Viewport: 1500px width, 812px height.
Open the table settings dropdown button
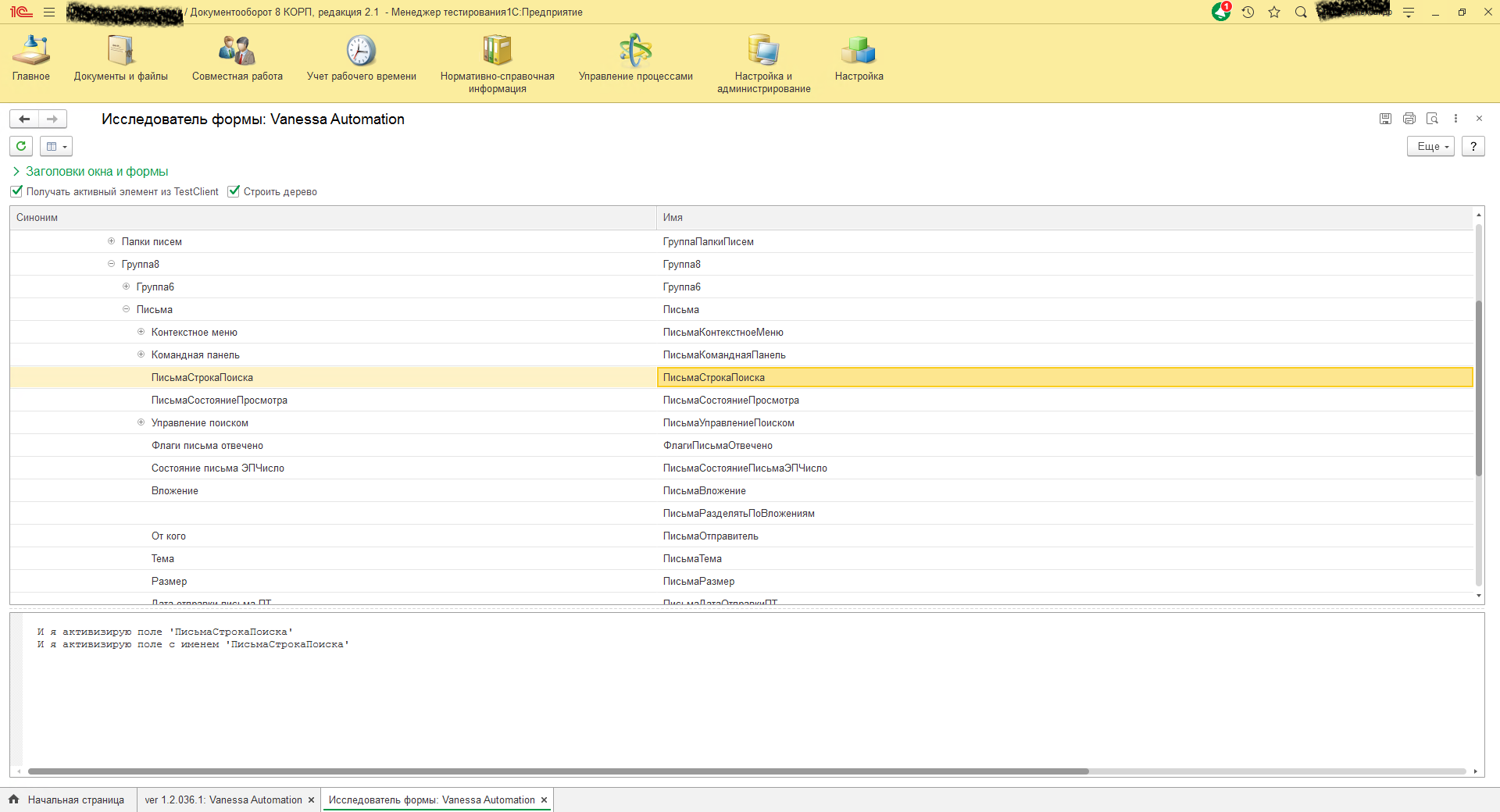(x=56, y=146)
